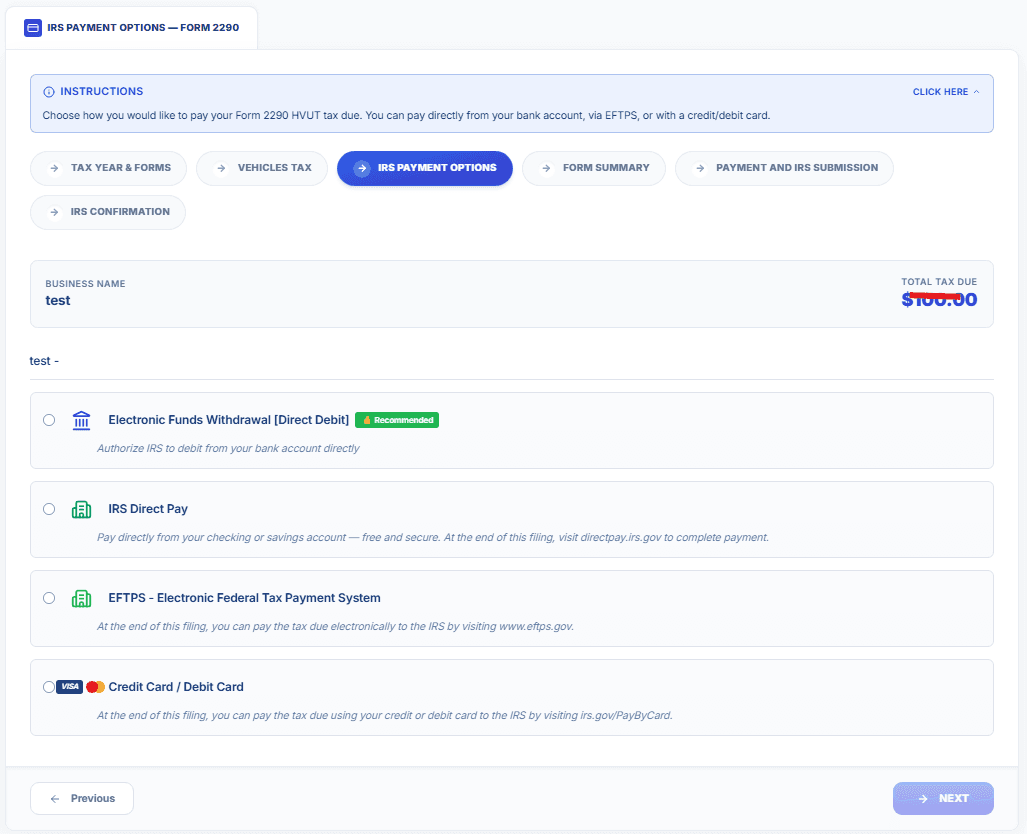Click the Total Tax Due label
The image size is (1027, 834).
coord(939,282)
